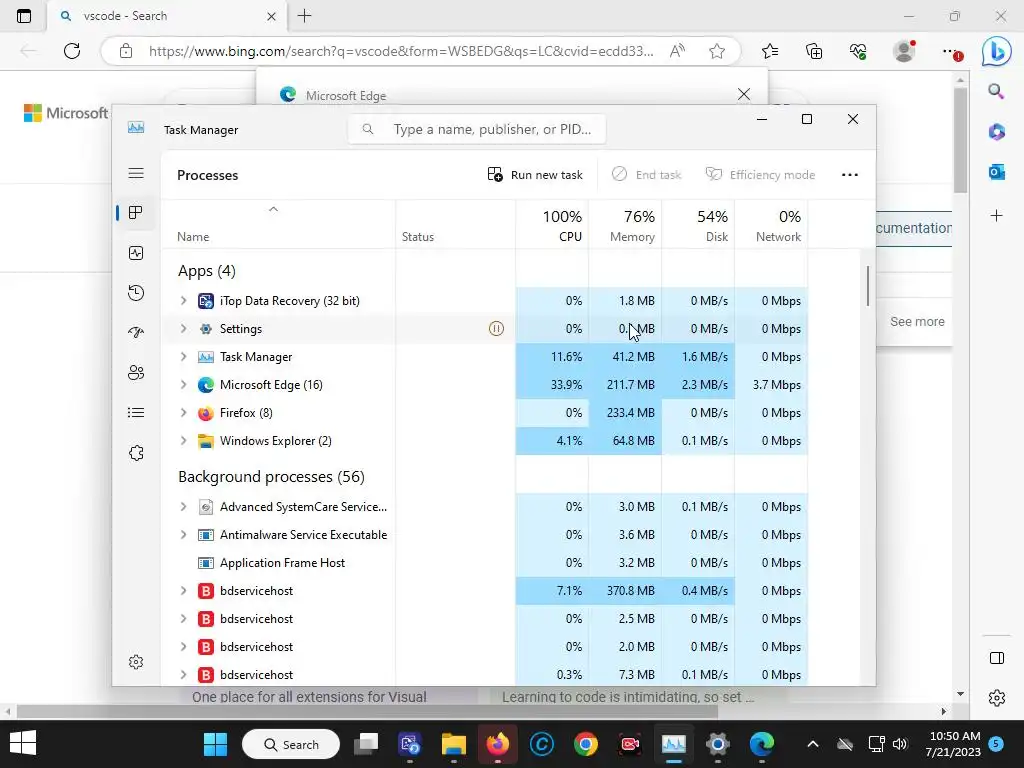The width and height of the screenshot is (1024, 768).
Task: Open Bing Chat icon in Edge sidebar
Action: tap(997, 52)
